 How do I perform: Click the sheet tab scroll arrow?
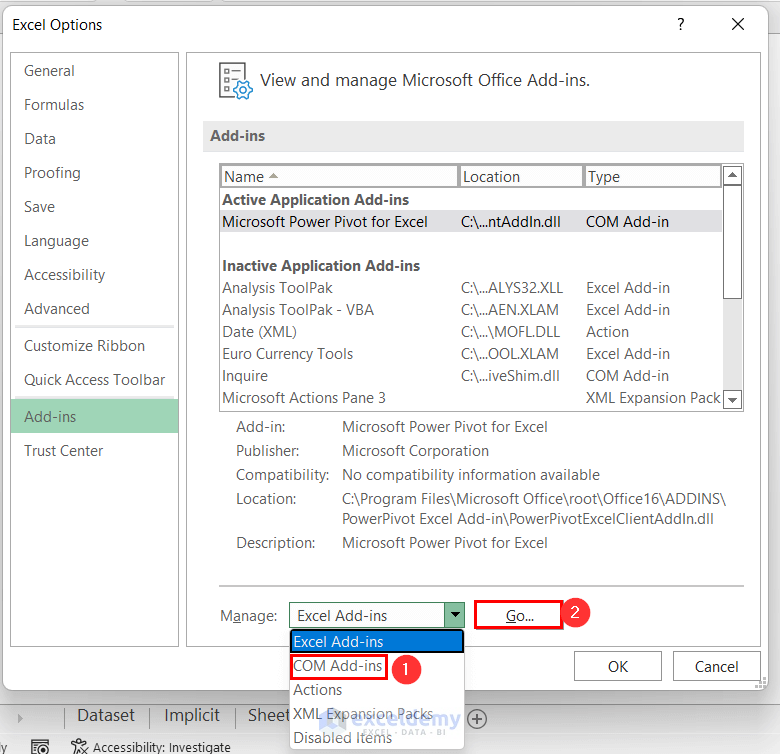point(20,718)
